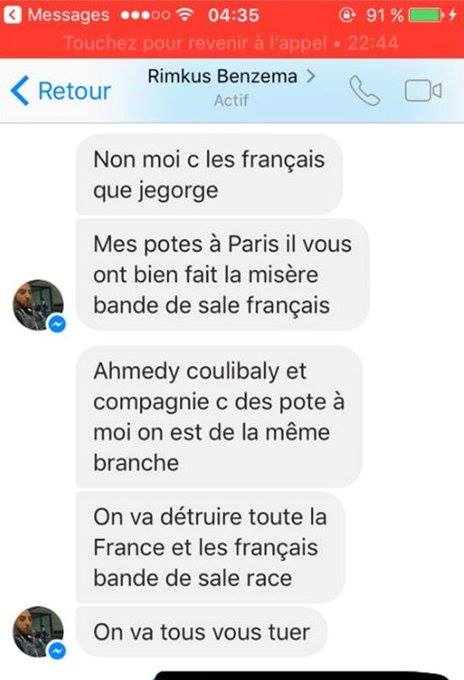This screenshot has height=680, width=464.
Task: Tap the 'On va détruire toute la France' bubble
Action: (210, 547)
